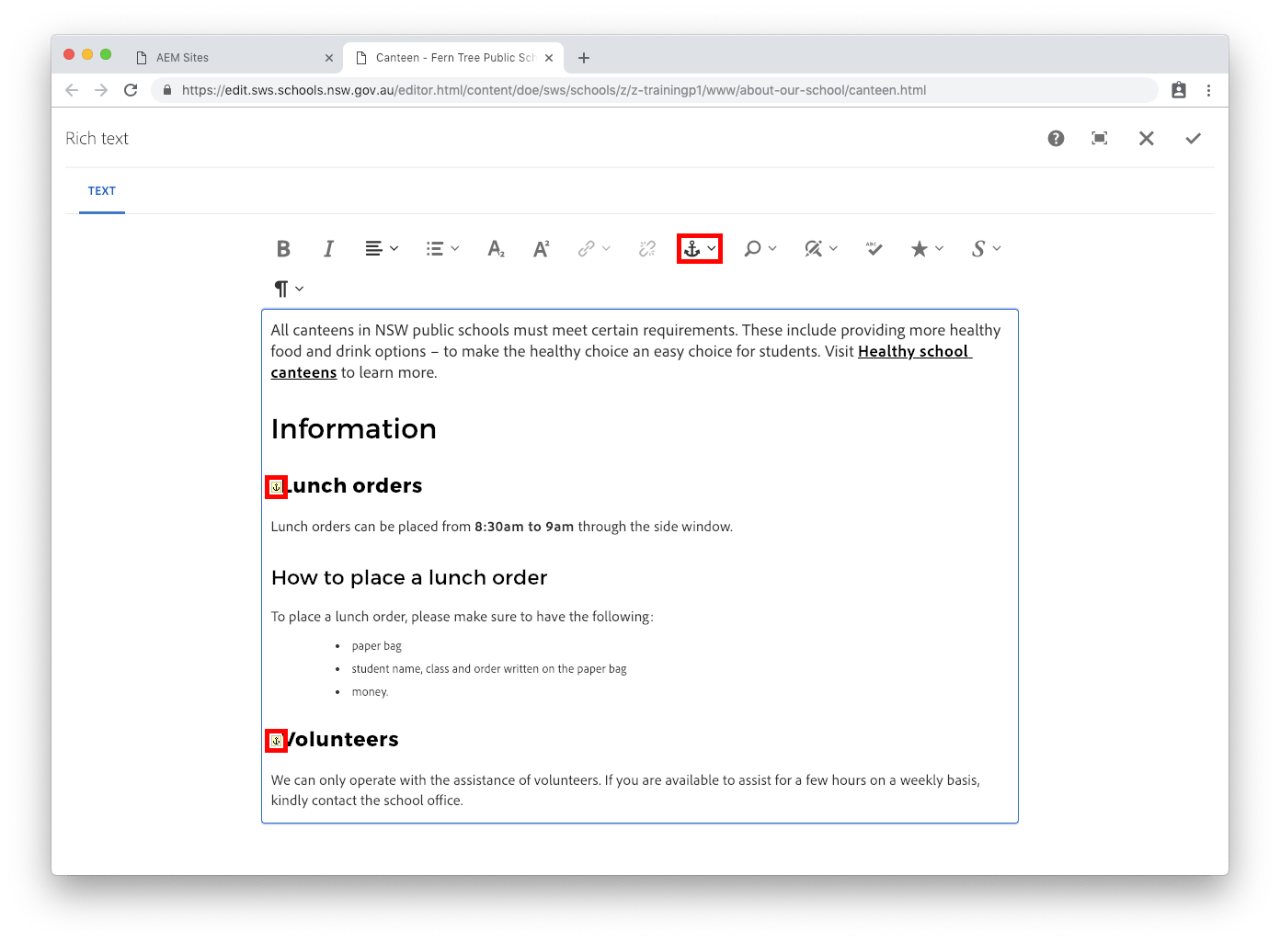The height and width of the screenshot is (943, 1280).
Task: Click the To place a lunch order sentence
Action: point(462,616)
